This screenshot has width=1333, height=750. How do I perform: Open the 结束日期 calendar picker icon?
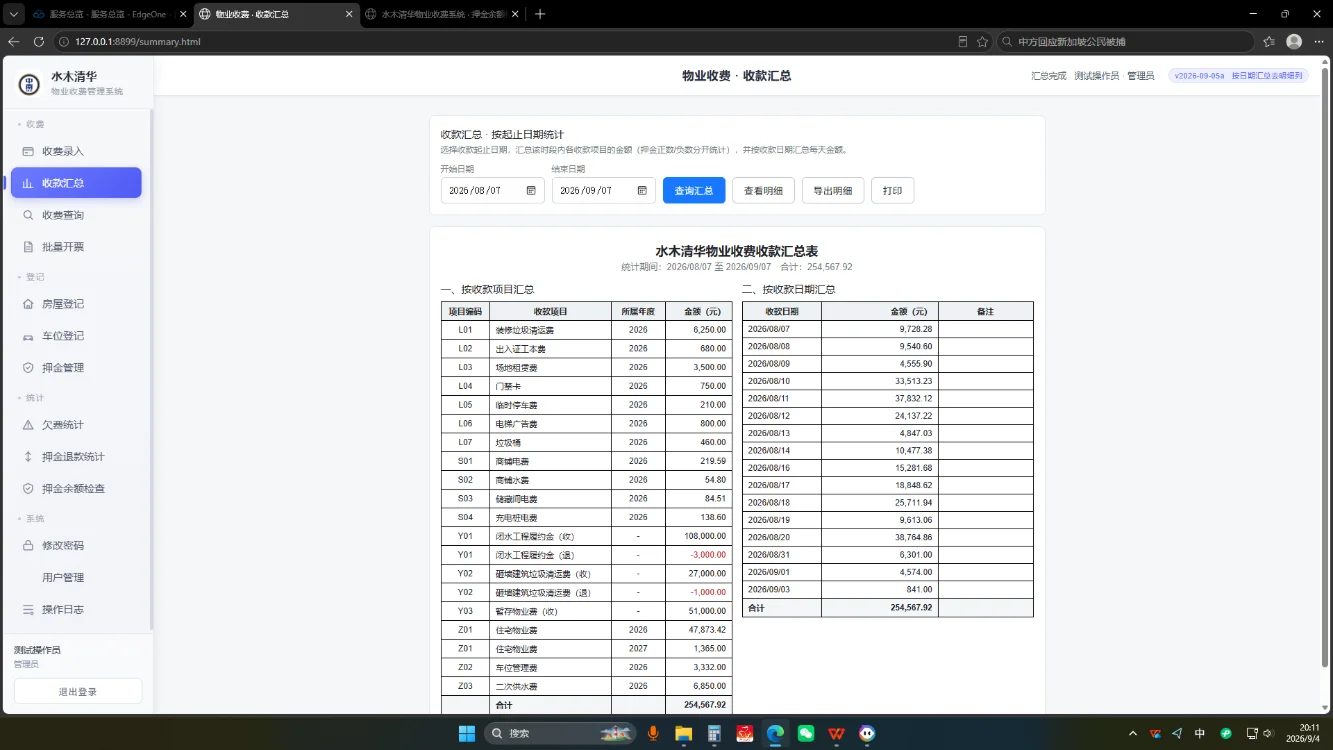642,190
